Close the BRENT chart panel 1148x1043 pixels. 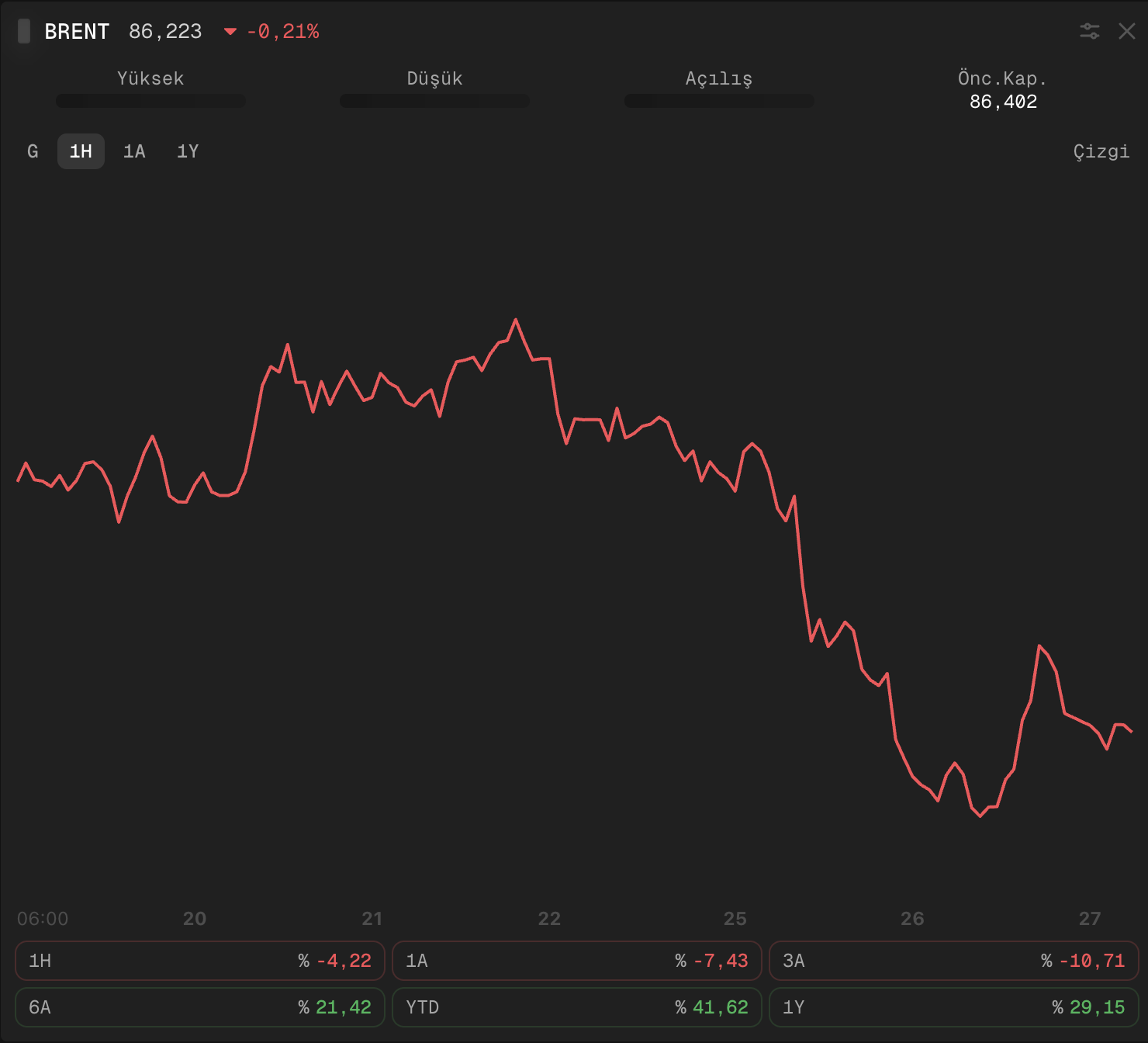[1127, 31]
